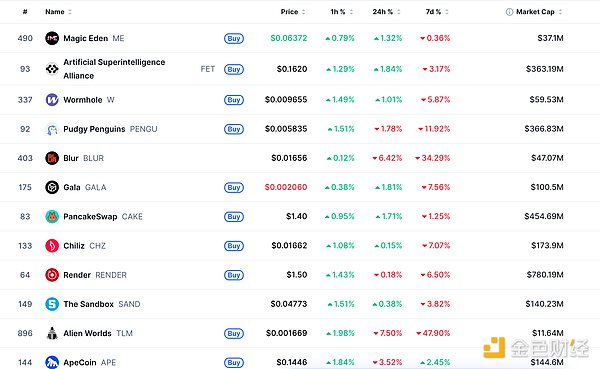Click The Sandbox blue logo icon
This screenshot has width=600, height=369.
52,304
